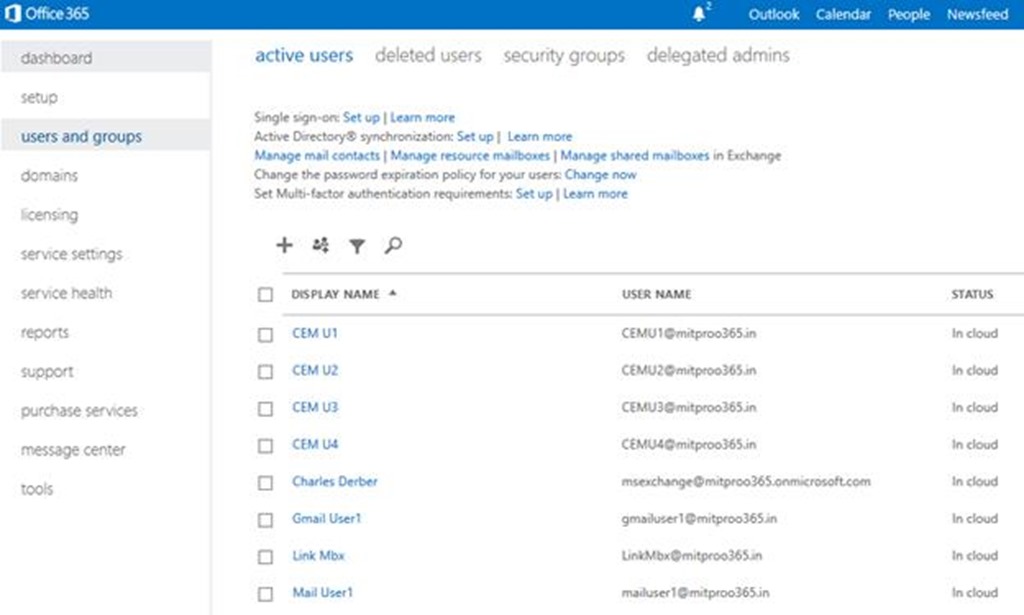Open message center in sidebar

tap(72, 450)
